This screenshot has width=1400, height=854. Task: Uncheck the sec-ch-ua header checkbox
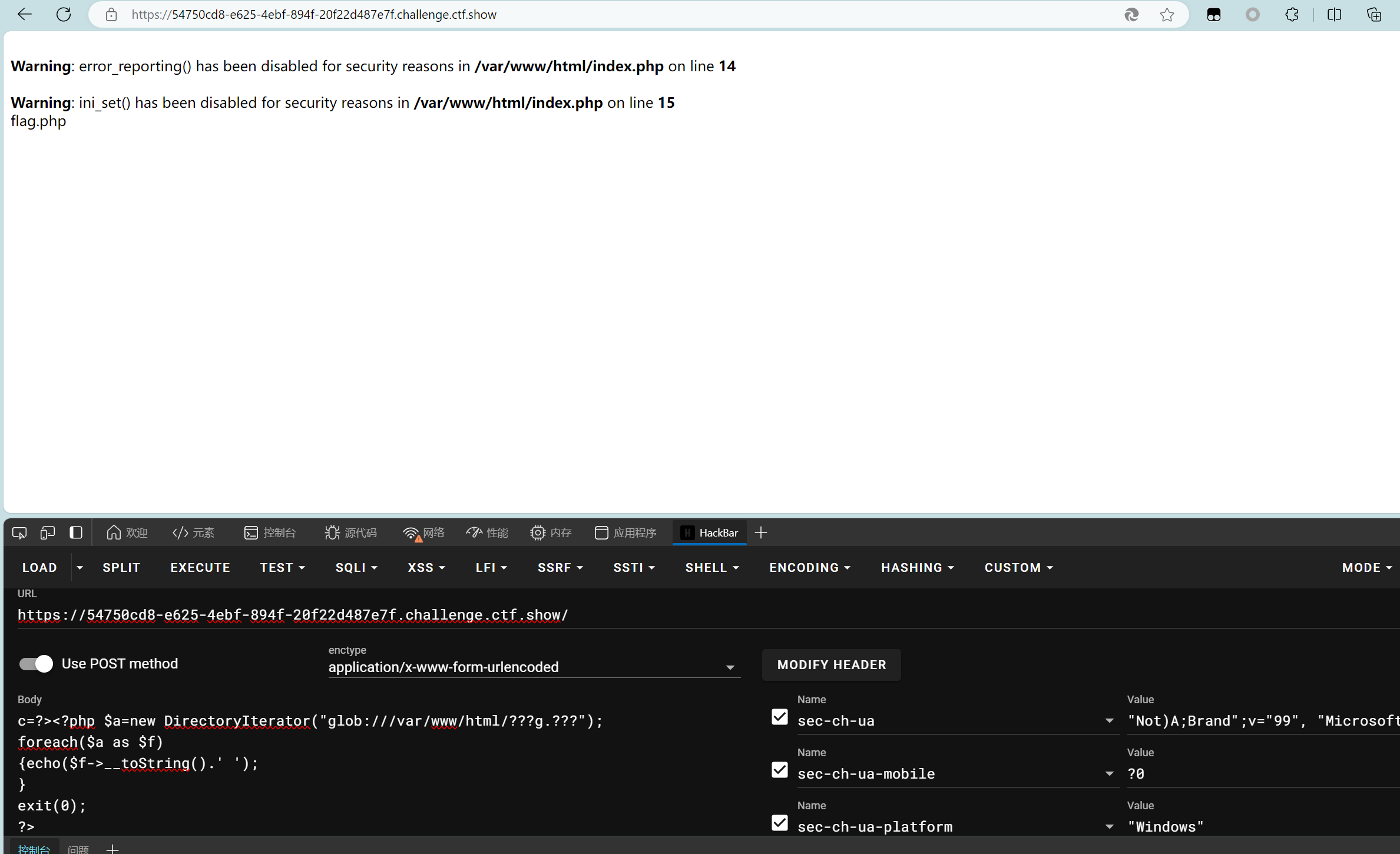779,717
